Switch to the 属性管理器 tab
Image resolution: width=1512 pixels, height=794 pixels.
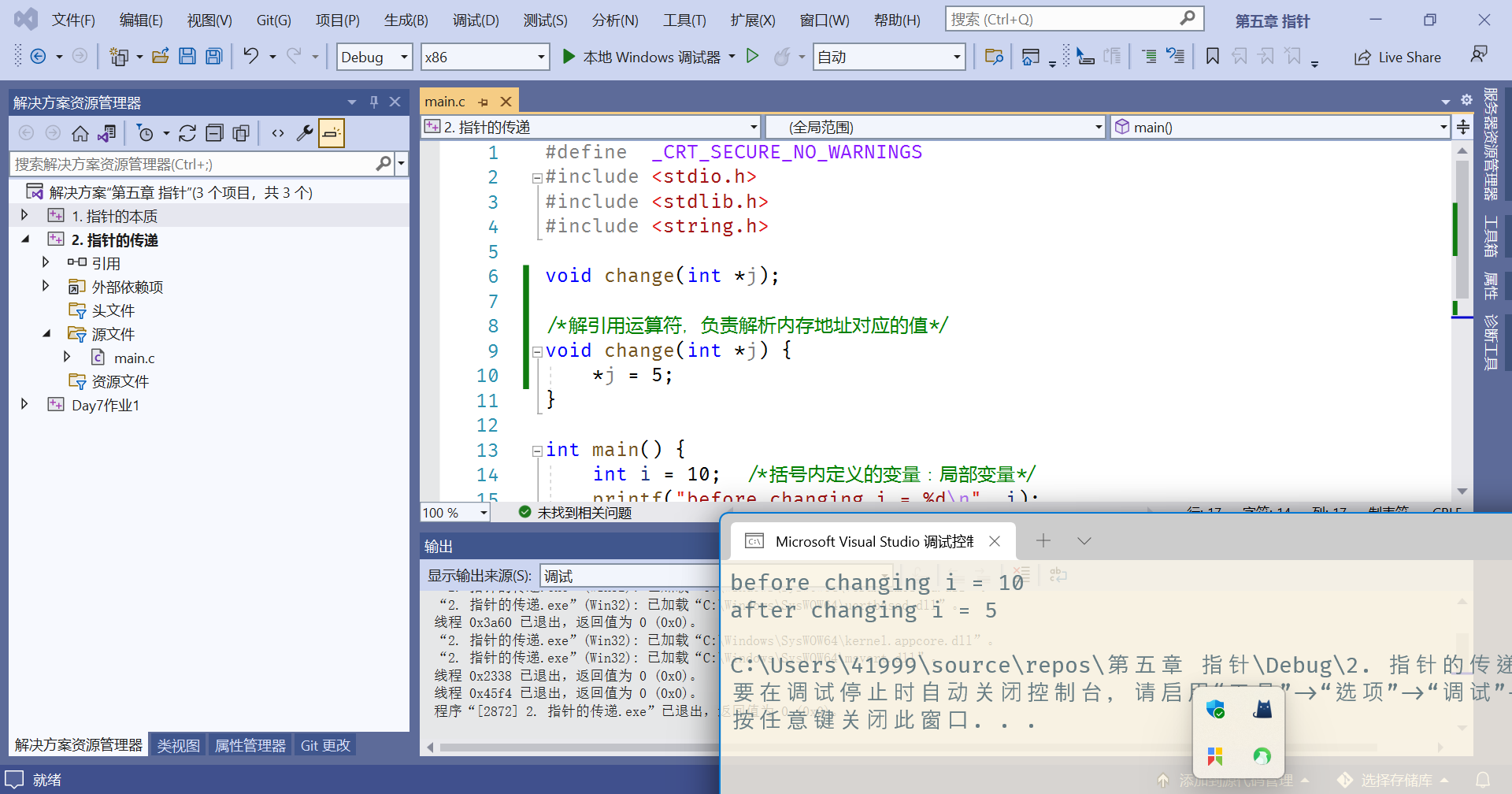(250, 745)
